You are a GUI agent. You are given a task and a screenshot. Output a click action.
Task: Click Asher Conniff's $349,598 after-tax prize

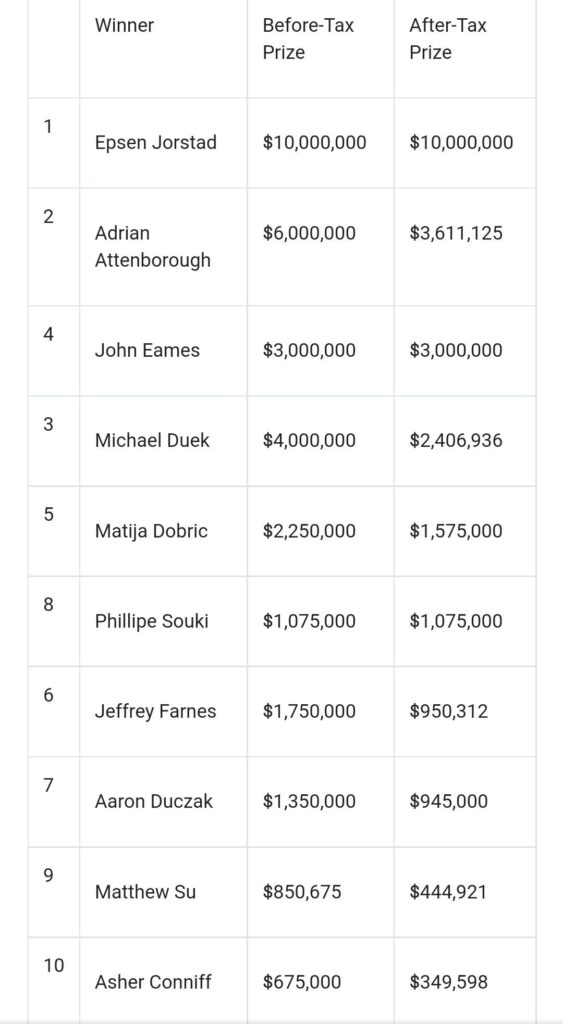pyautogui.click(x=449, y=982)
